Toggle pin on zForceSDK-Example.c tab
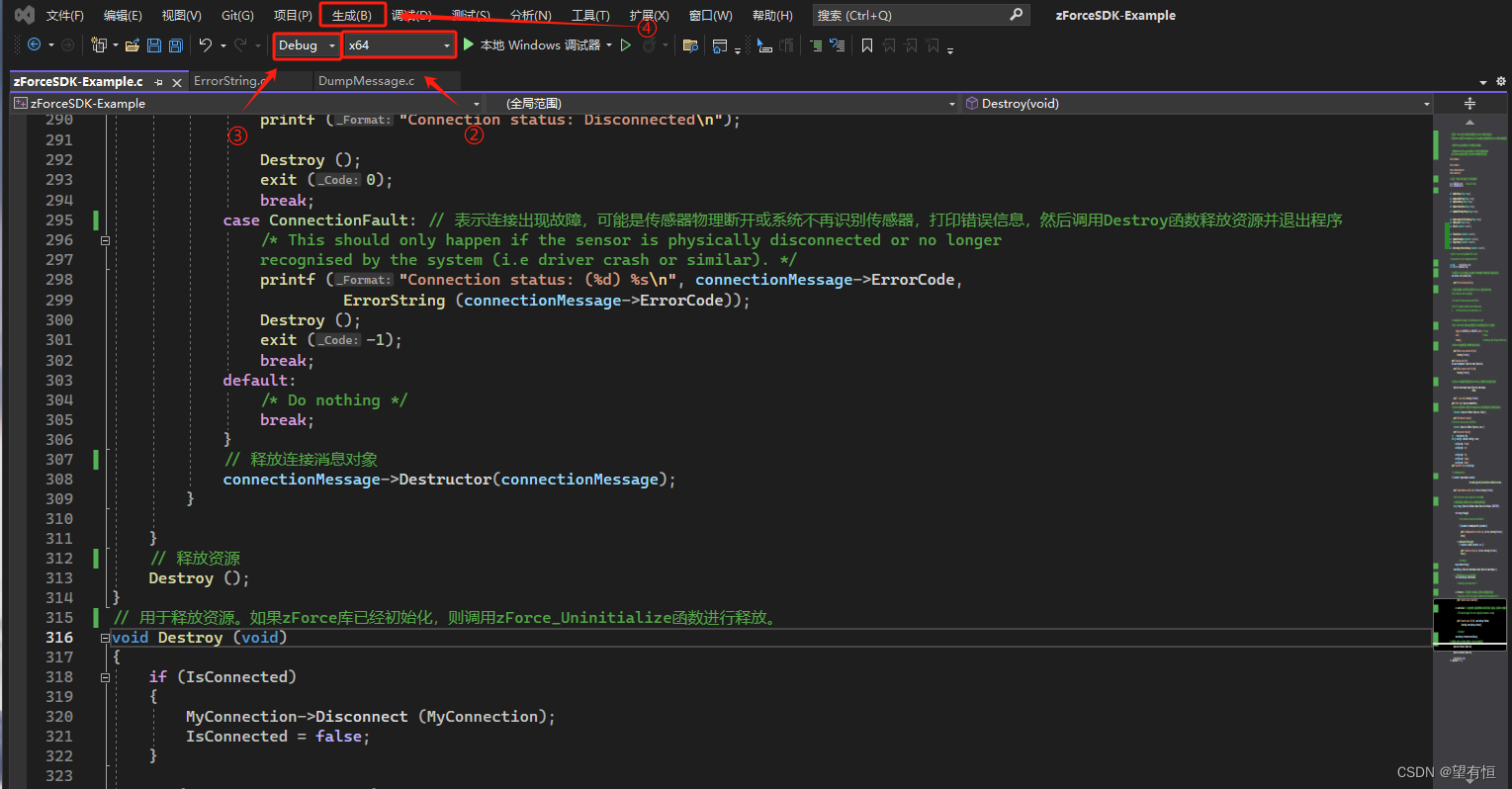The image size is (1512, 789). coord(158,82)
